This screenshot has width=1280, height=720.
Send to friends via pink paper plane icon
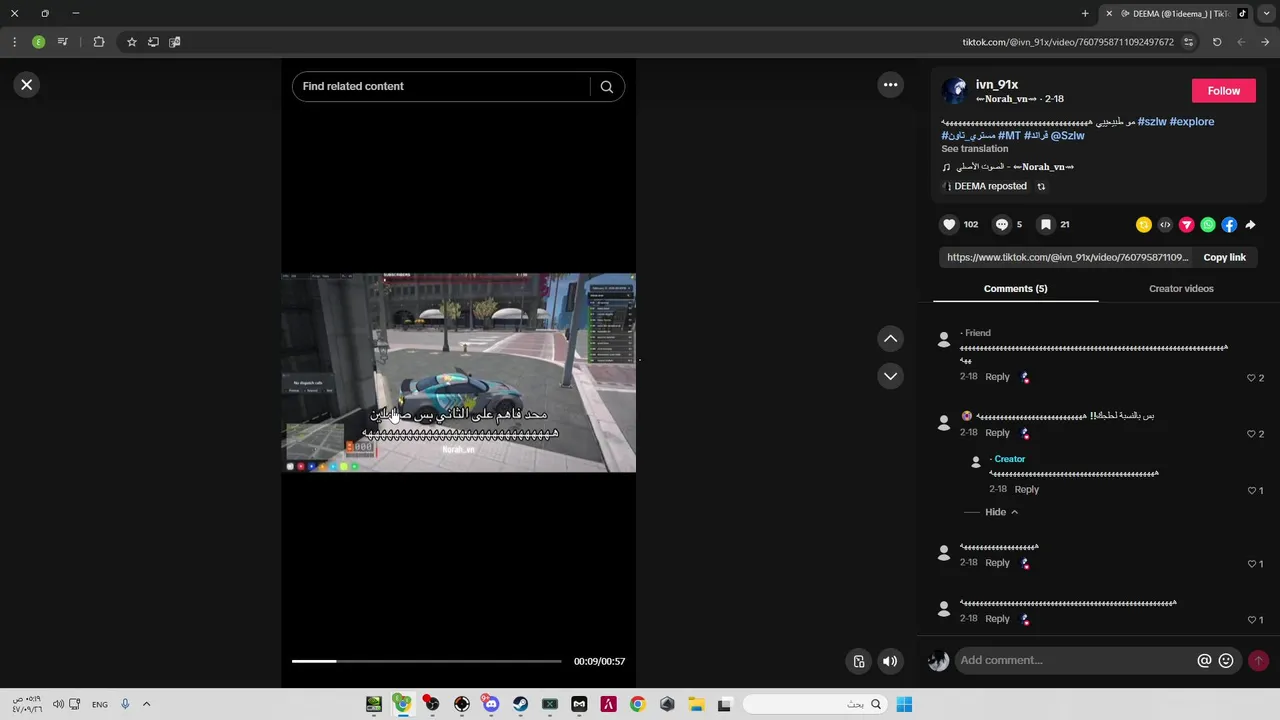pos(1186,225)
